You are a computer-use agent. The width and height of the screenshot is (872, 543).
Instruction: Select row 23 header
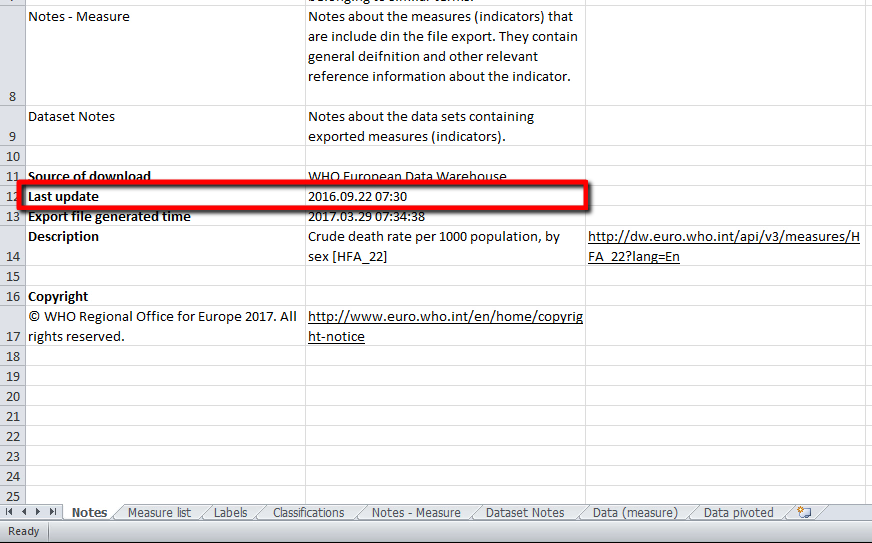coord(13,456)
